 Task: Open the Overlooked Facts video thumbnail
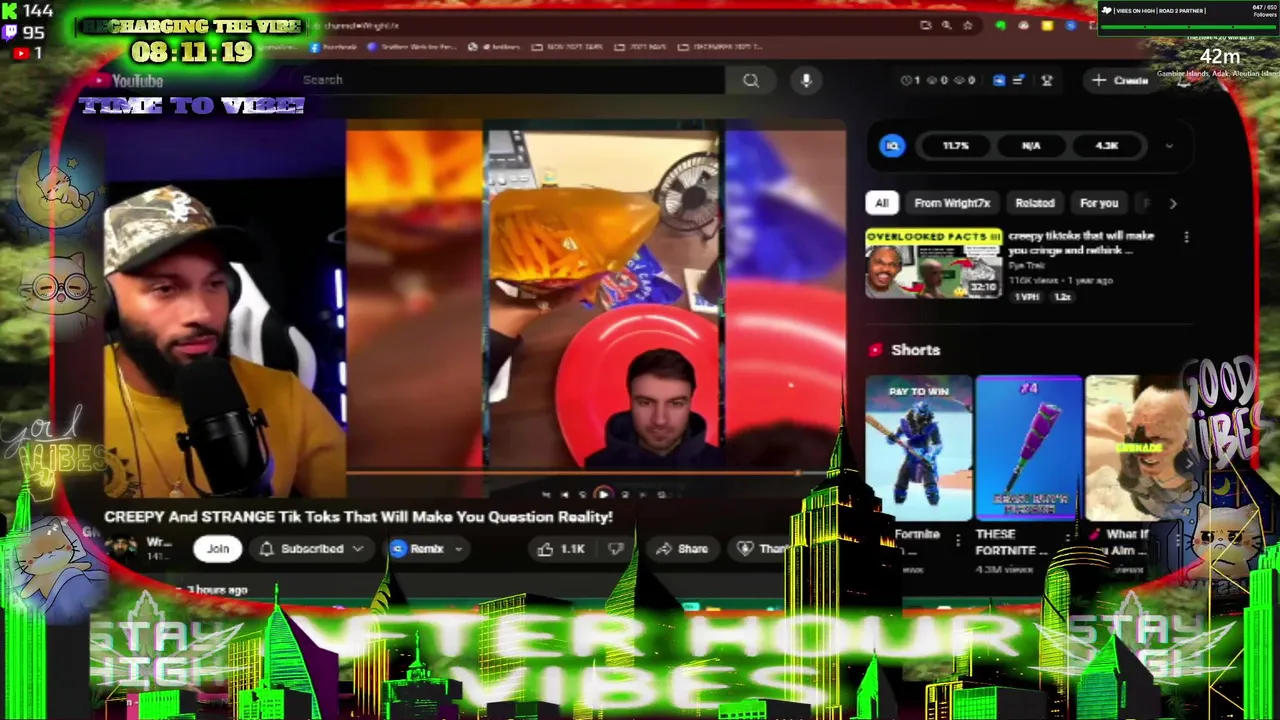click(934, 263)
